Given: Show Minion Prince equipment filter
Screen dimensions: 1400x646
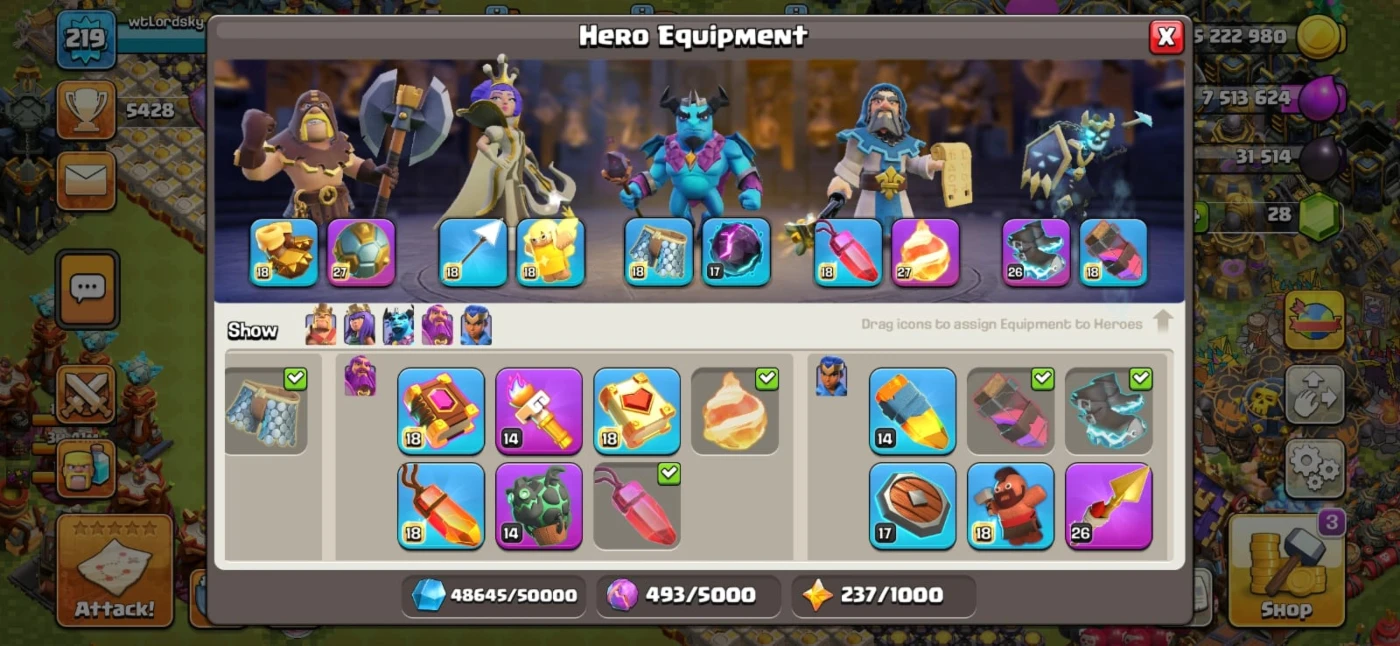Looking at the screenshot, I should click(398, 326).
